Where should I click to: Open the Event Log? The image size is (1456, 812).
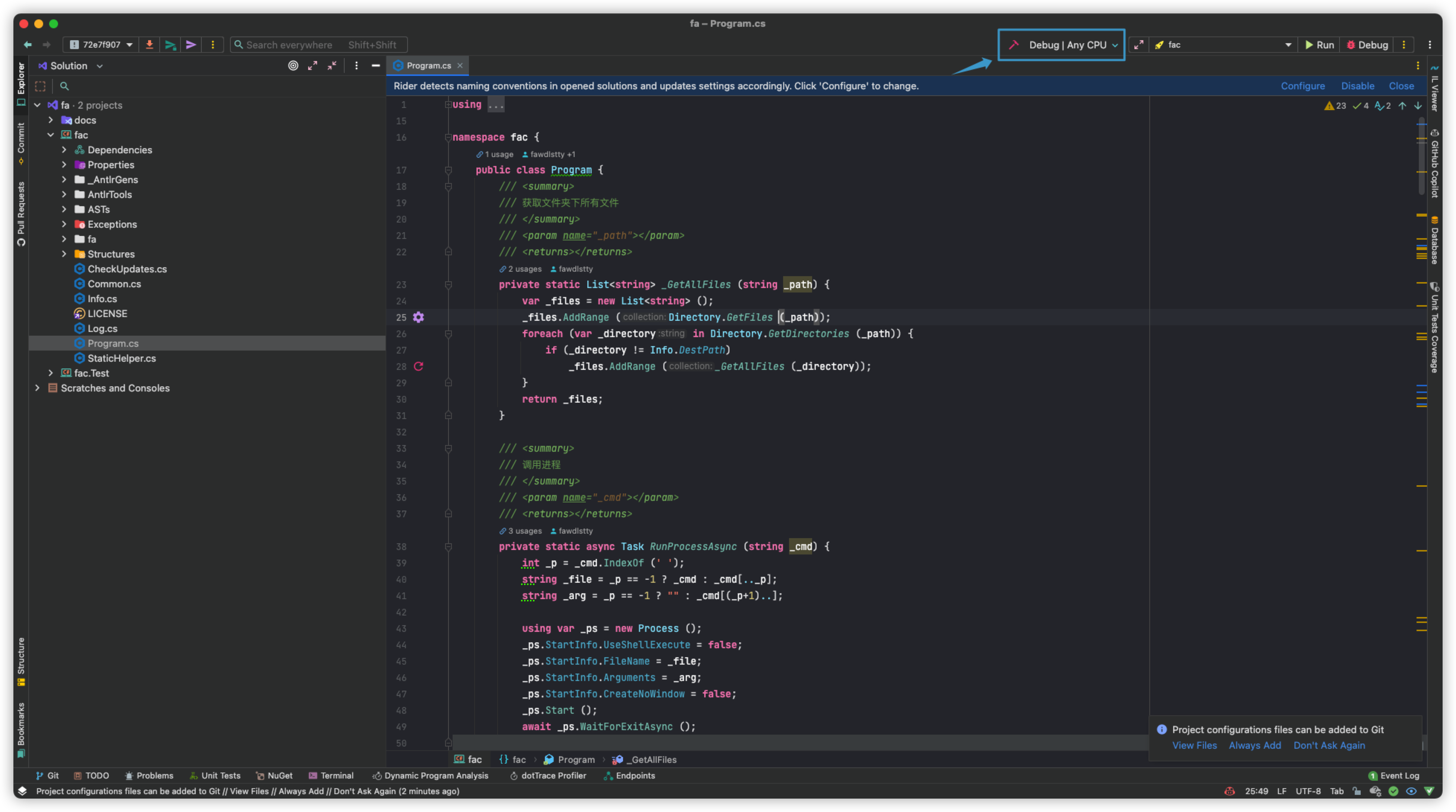[x=1393, y=775]
